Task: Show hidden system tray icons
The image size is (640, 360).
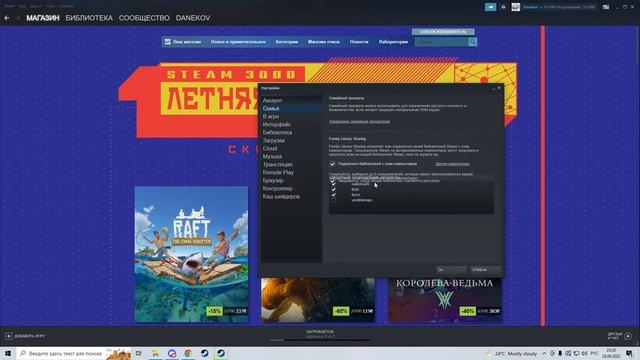Action: [x=544, y=353]
